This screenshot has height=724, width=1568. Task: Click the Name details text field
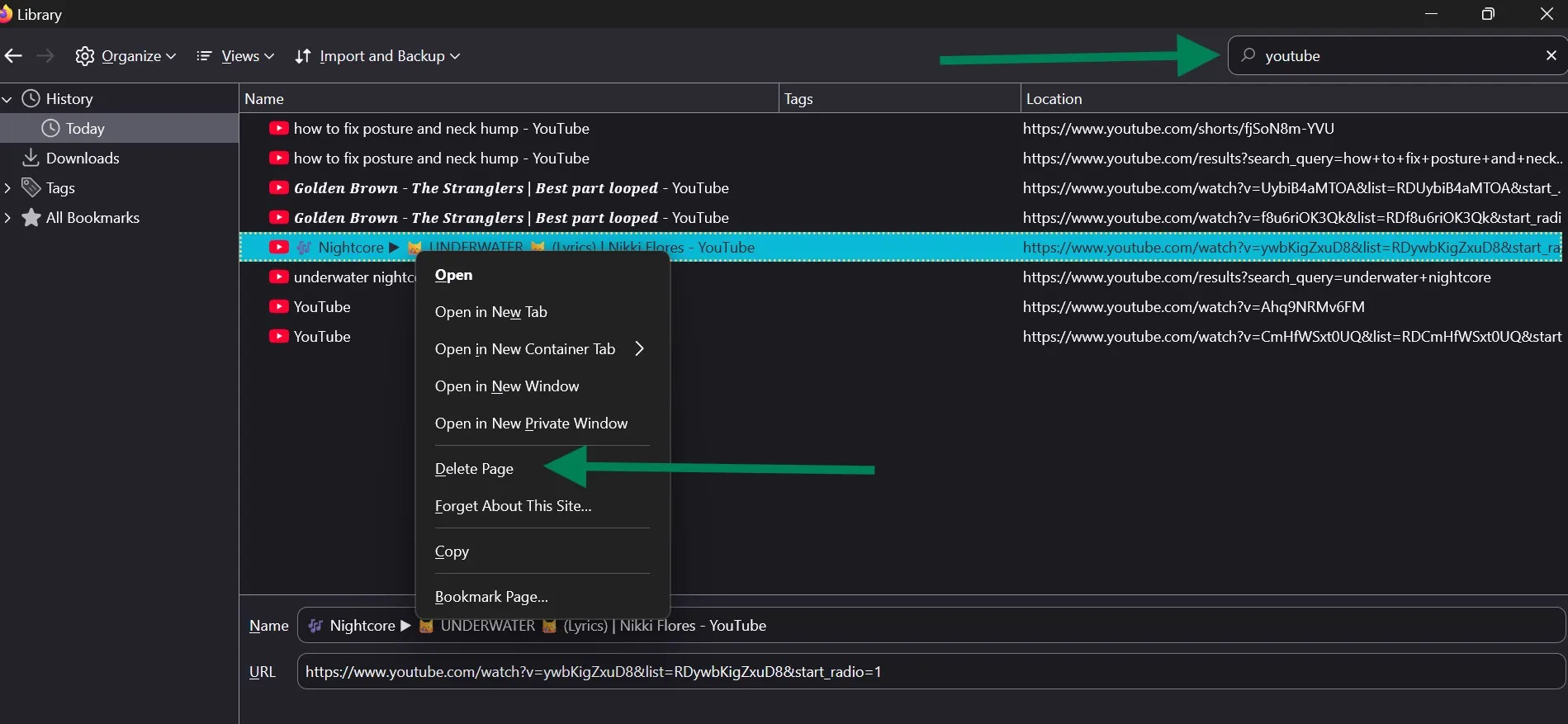click(x=931, y=625)
